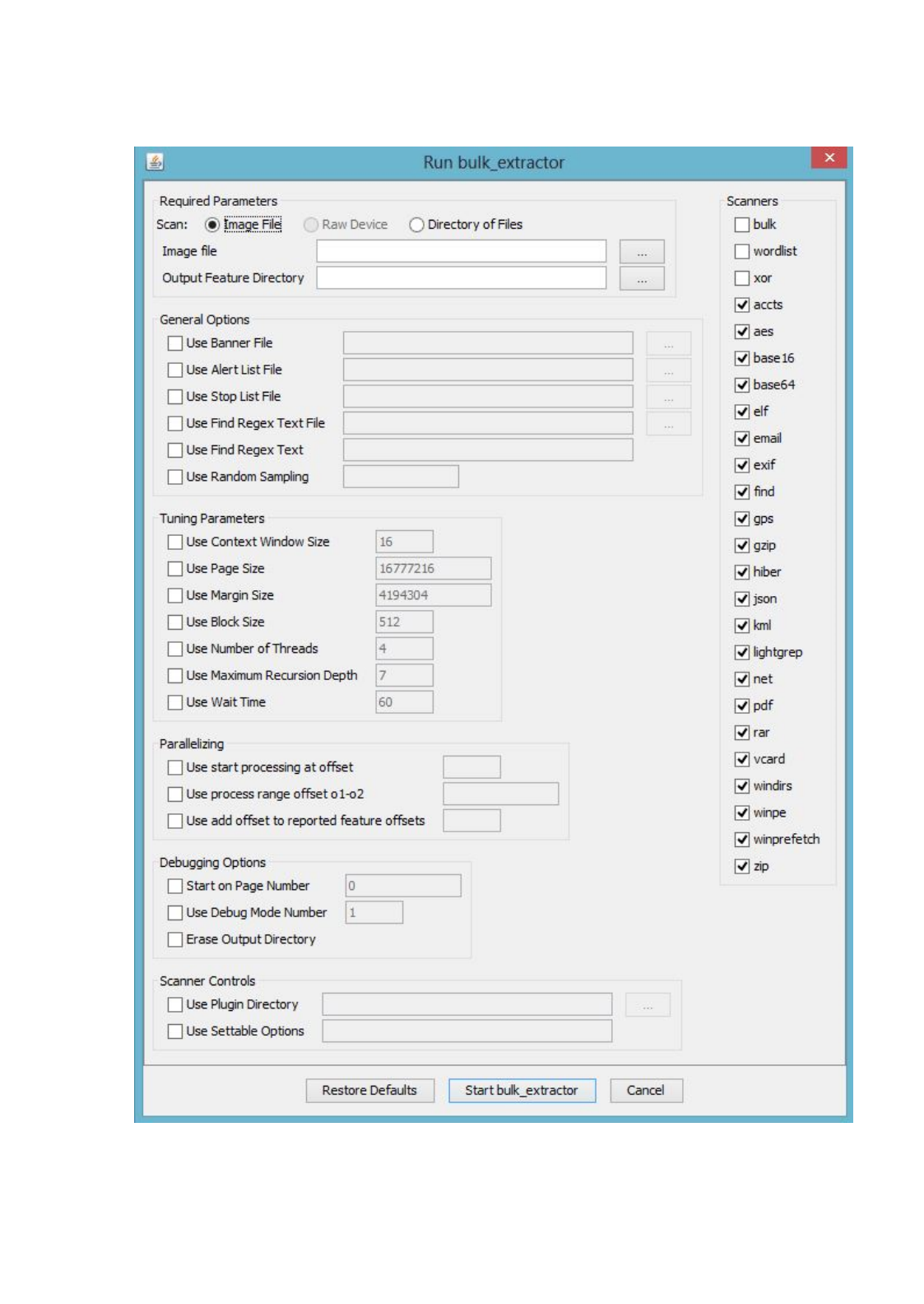Enable Use Block Size
Image resolution: width=924 pixels, height=1304 pixels.
pyautogui.click(x=174, y=622)
